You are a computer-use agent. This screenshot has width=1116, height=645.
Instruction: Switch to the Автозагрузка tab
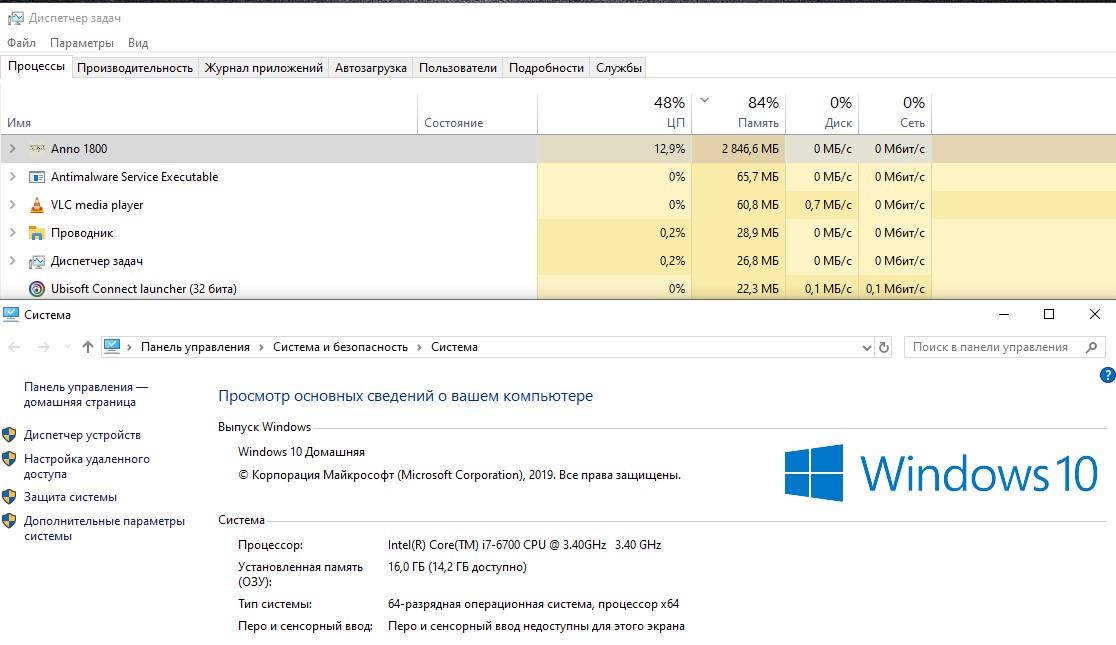click(x=371, y=68)
